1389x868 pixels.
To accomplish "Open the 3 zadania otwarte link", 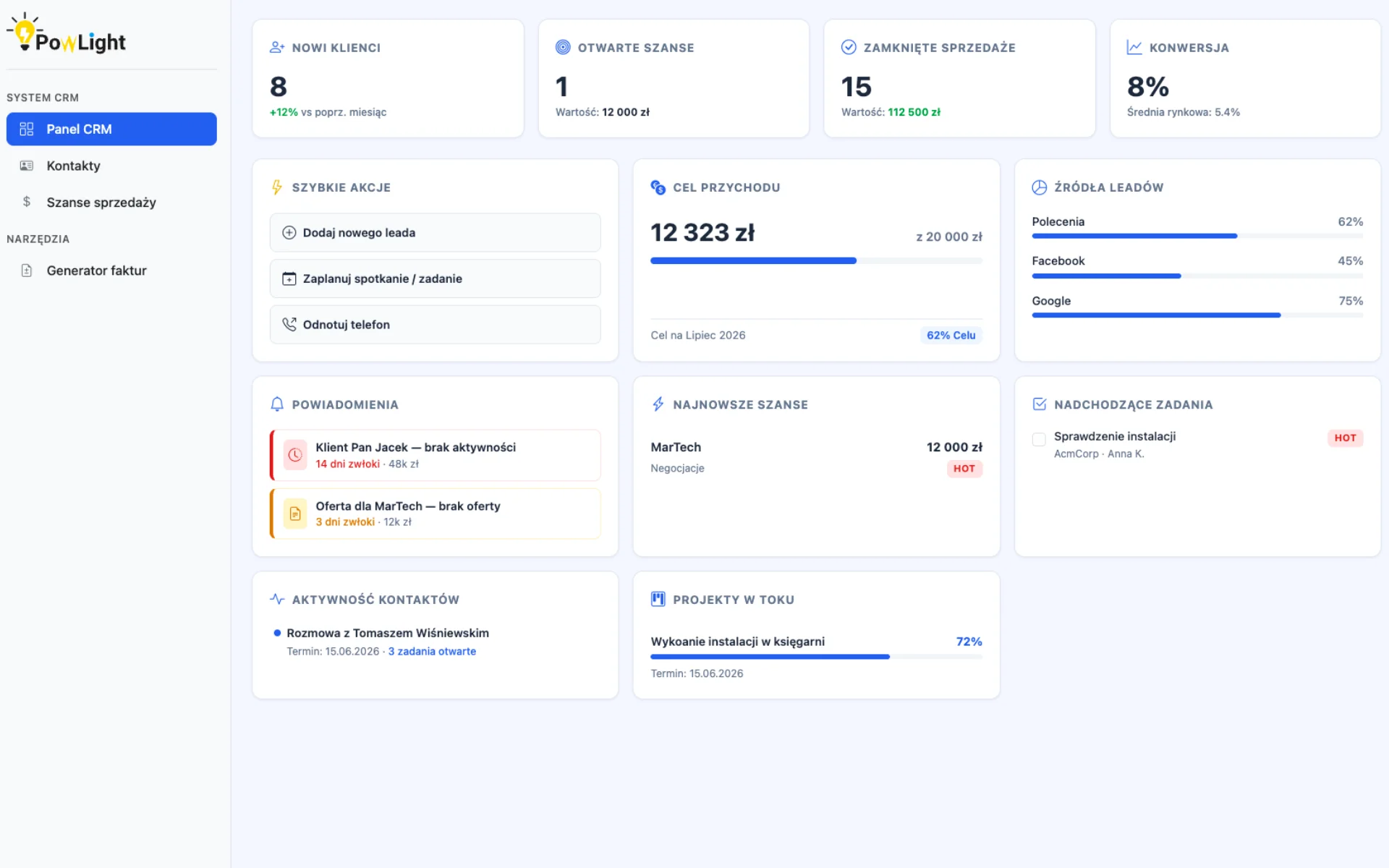I will (x=432, y=651).
